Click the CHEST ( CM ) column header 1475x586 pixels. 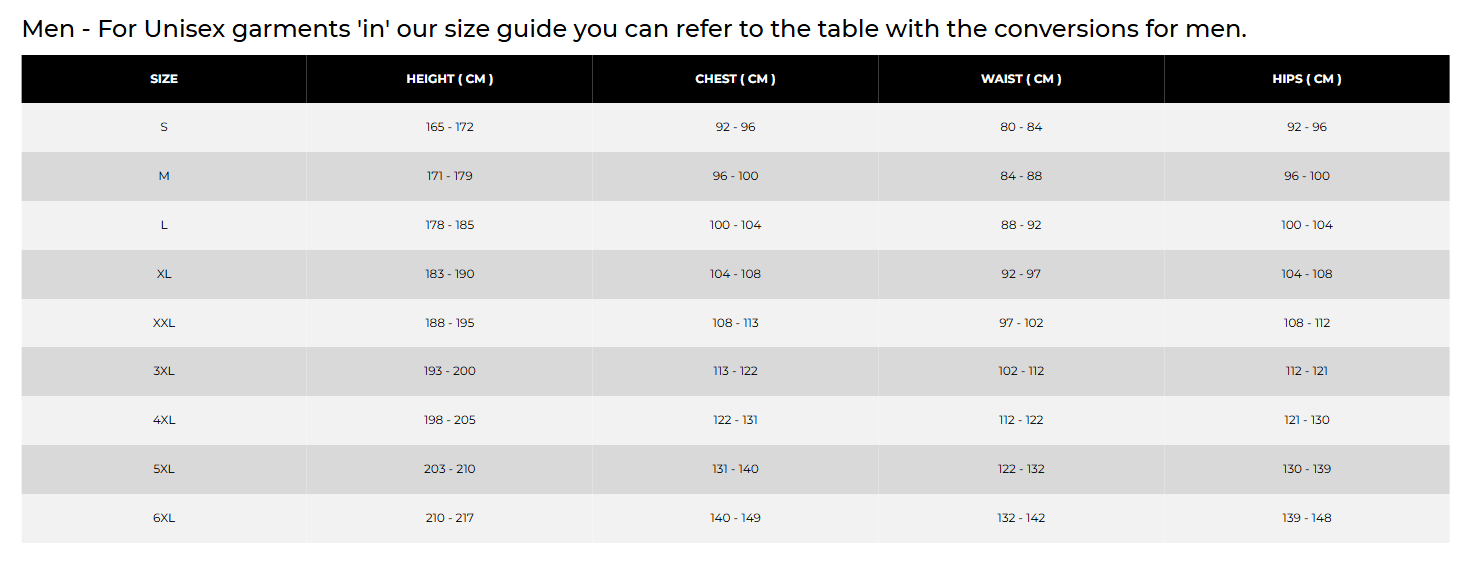pos(735,79)
